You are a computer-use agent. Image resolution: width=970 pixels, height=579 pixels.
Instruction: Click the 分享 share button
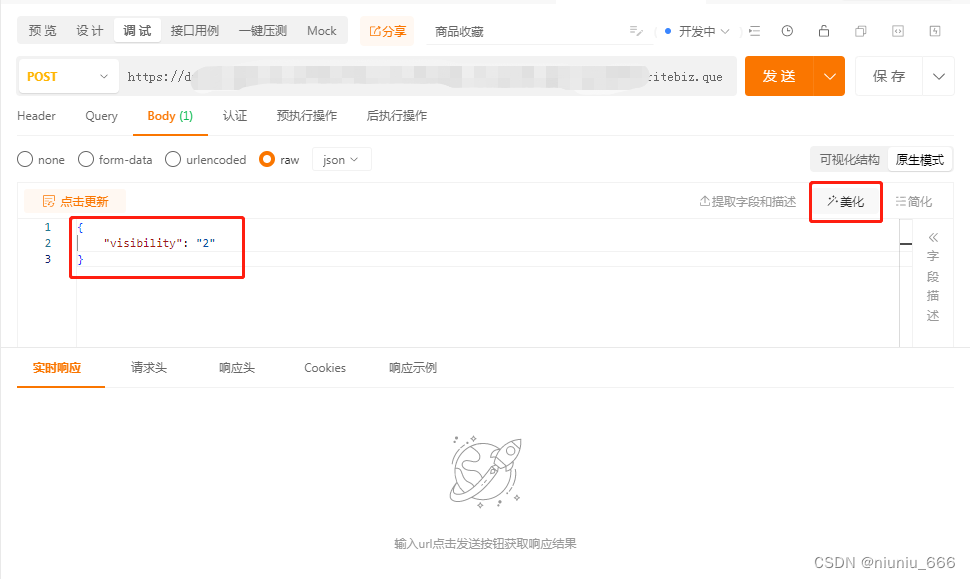tap(387, 31)
